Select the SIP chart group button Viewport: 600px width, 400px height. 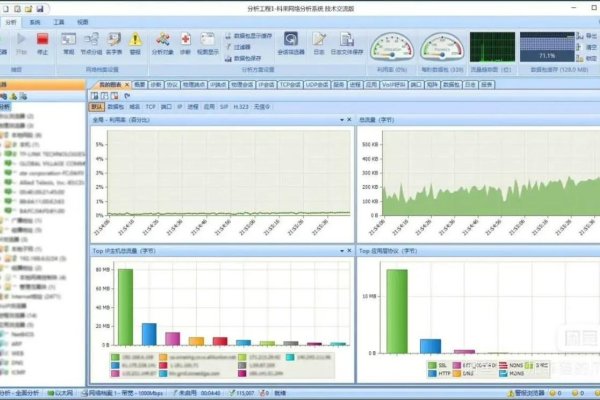(x=224, y=107)
